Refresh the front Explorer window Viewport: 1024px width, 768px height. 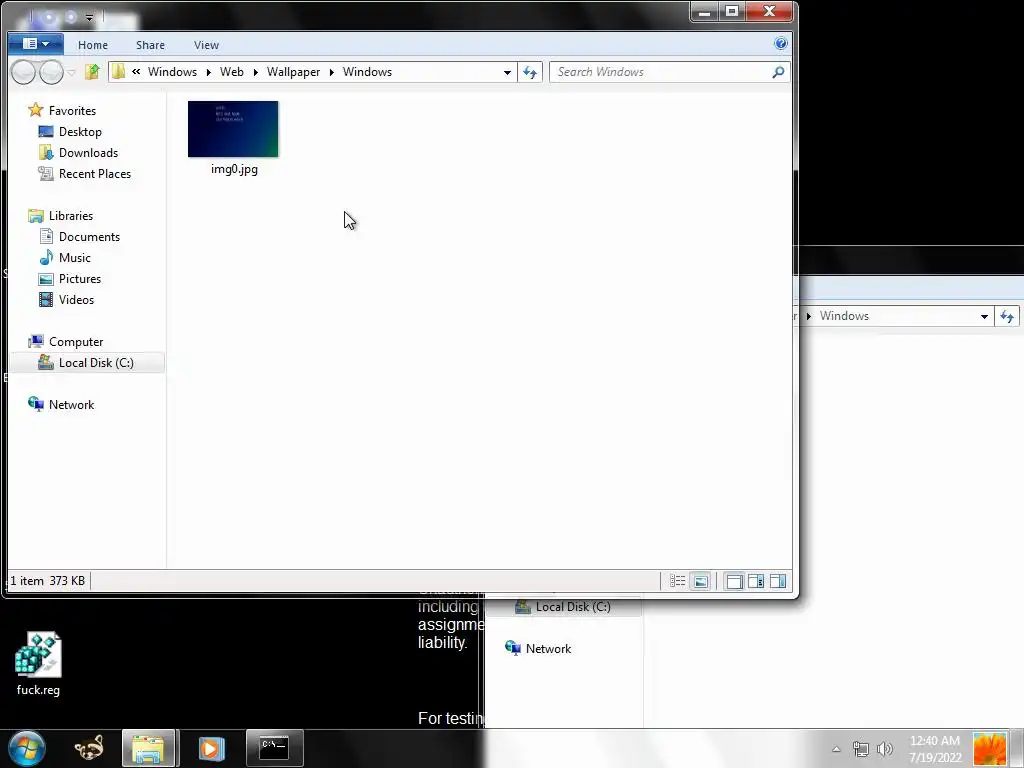coord(530,72)
